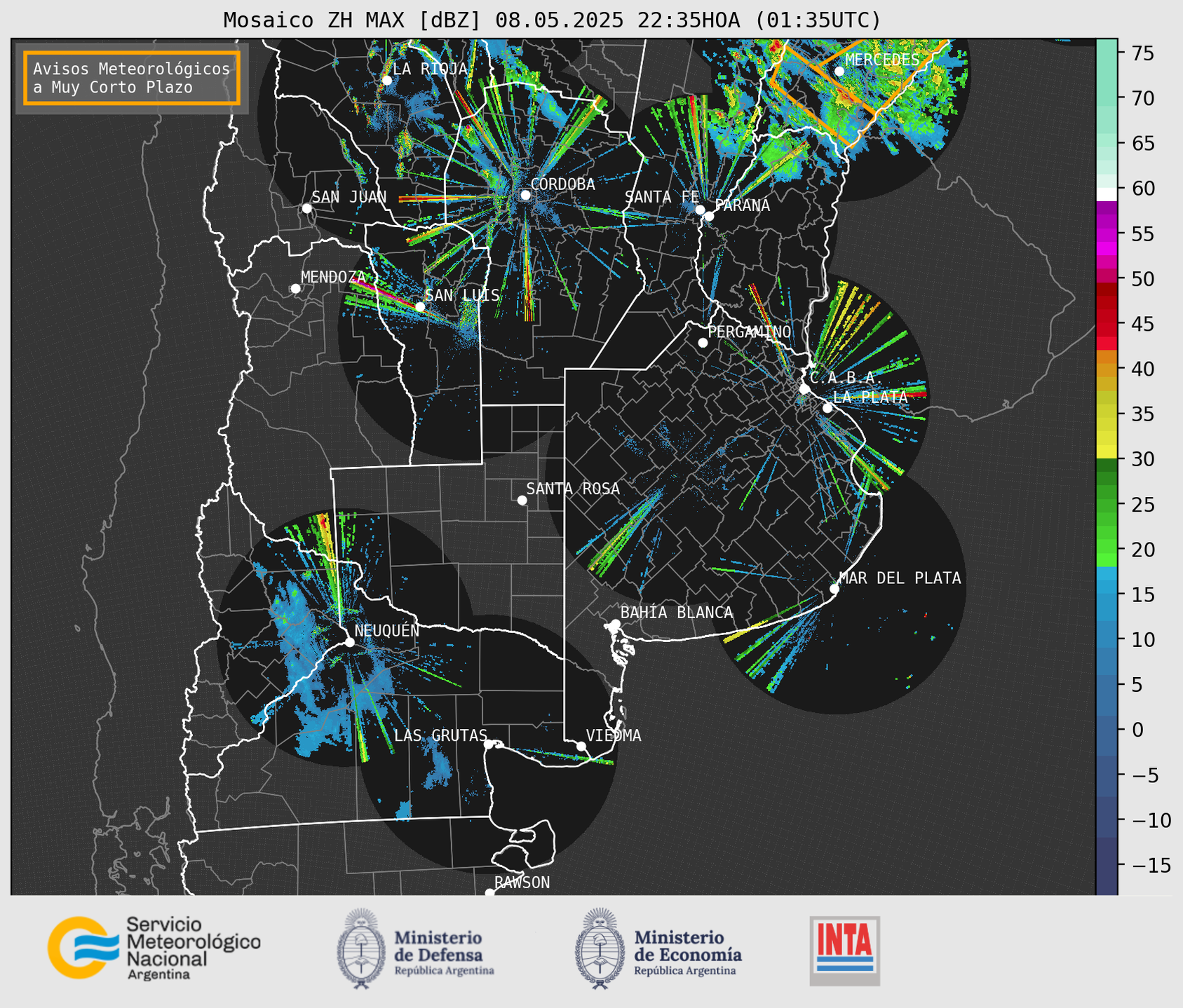Click the NEUQUÉN city label

click(387, 630)
